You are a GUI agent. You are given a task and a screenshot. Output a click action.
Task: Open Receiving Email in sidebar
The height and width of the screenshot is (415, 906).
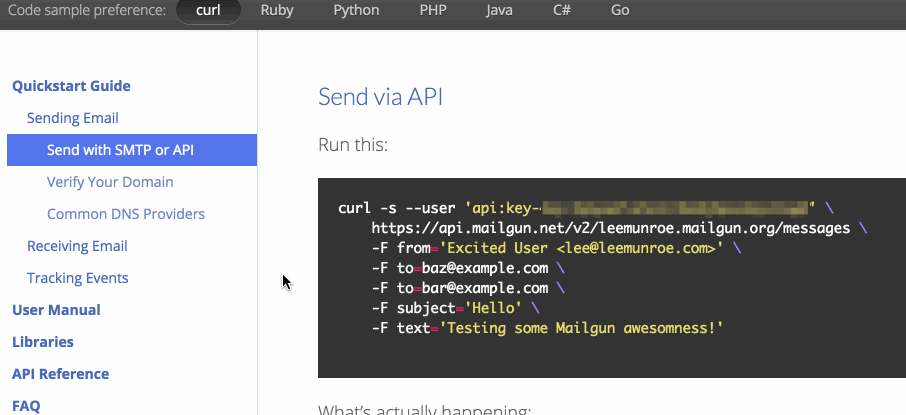point(77,246)
